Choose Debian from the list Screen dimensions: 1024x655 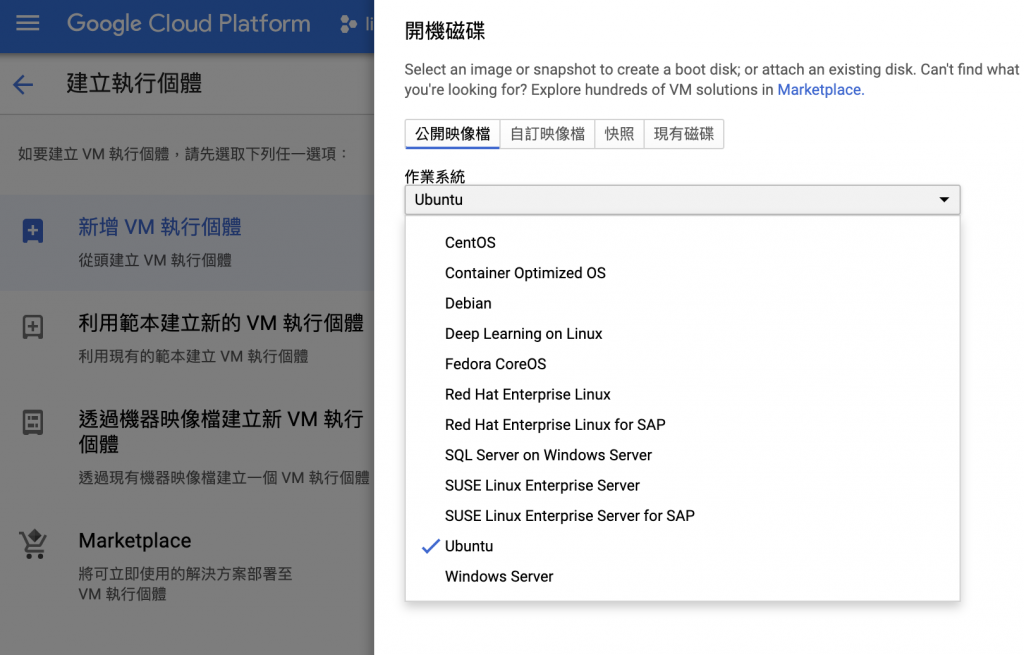pos(682,303)
